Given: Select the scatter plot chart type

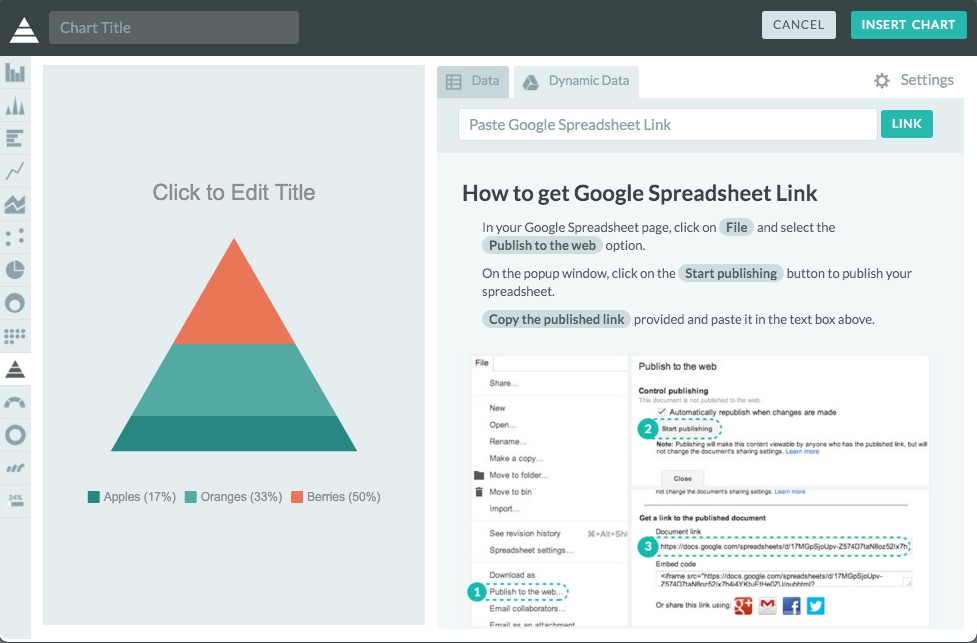Looking at the screenshot, I should [x=15, y=237].
